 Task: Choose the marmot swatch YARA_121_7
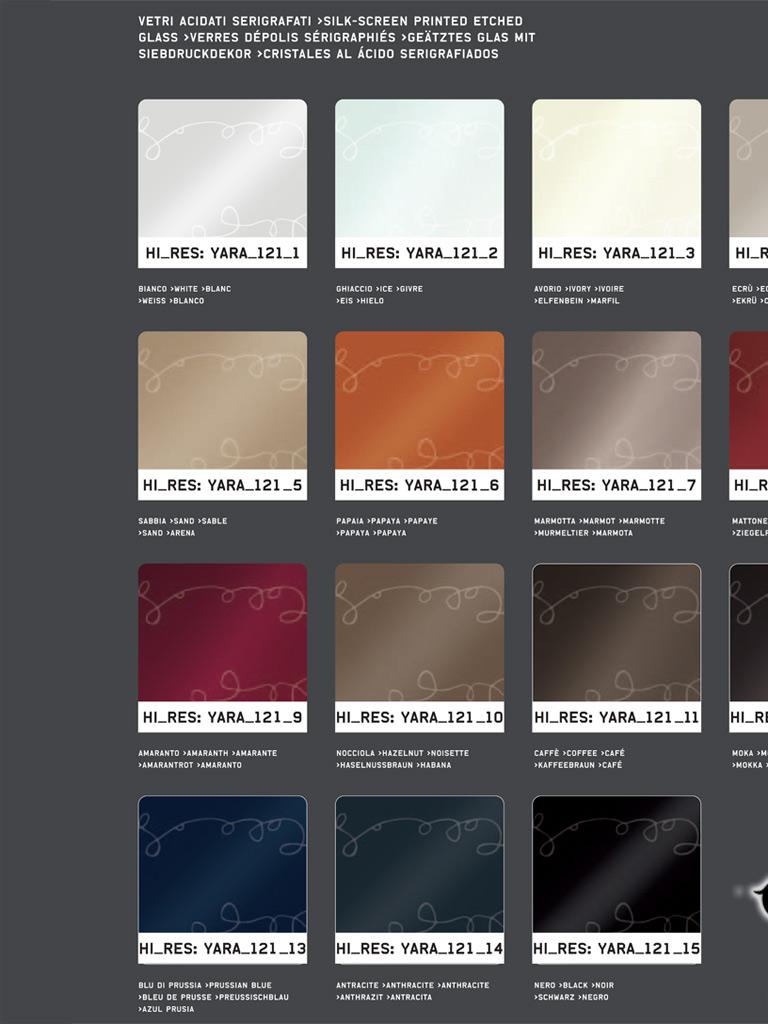616,400
